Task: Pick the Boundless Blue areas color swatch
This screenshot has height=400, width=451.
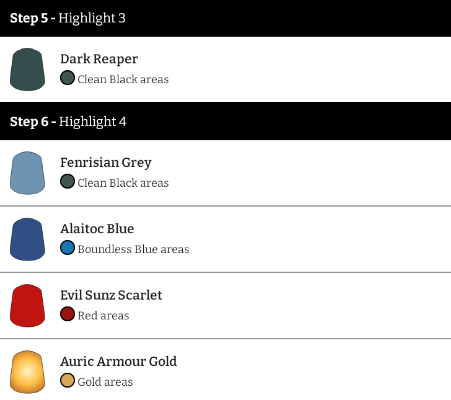Action: (67, 248)
